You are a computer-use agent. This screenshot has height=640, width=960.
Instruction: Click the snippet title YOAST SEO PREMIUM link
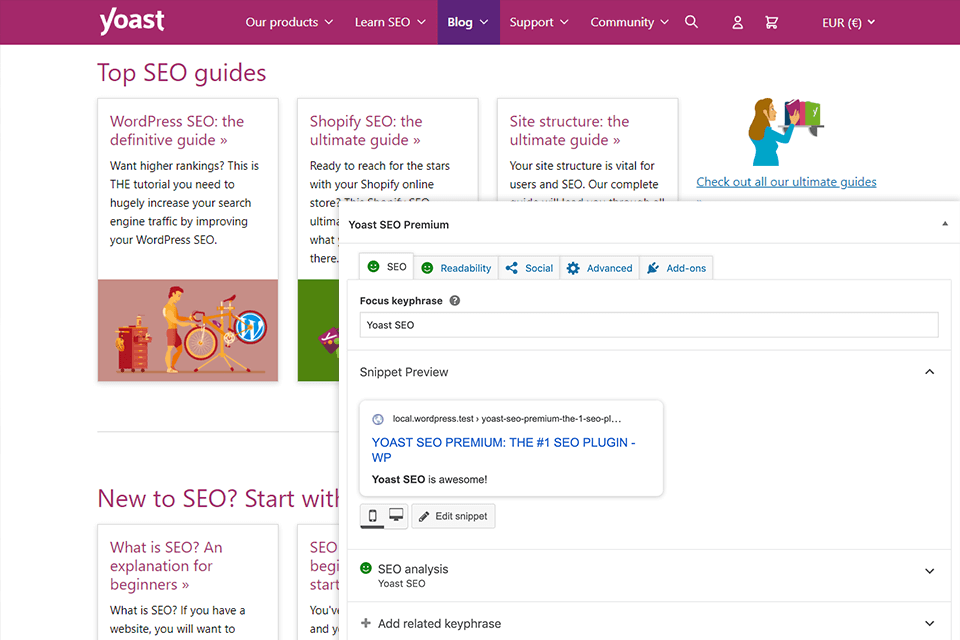tap(503, 450)
